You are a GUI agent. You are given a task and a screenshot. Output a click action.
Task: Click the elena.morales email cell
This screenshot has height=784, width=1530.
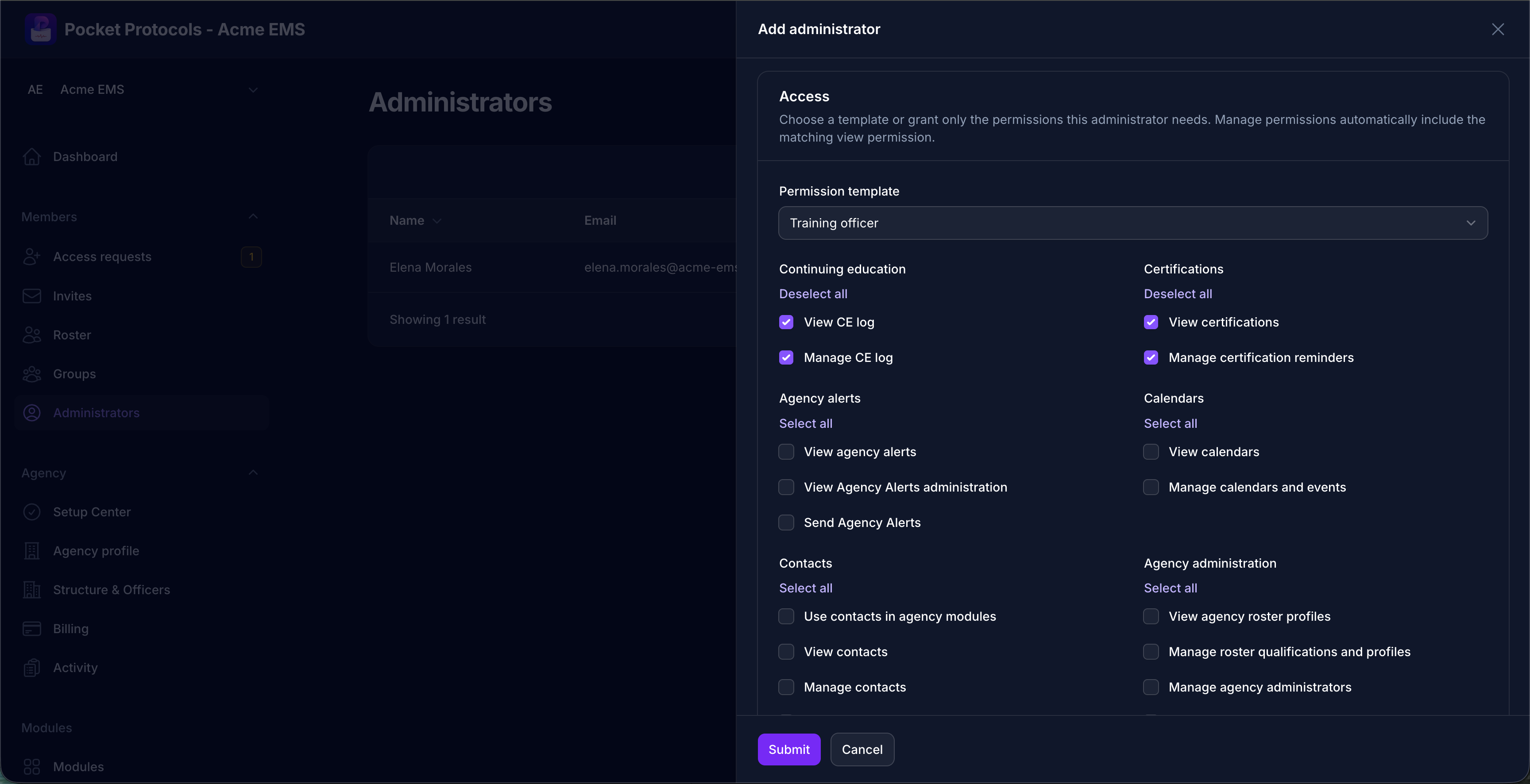tap(660, 267)
